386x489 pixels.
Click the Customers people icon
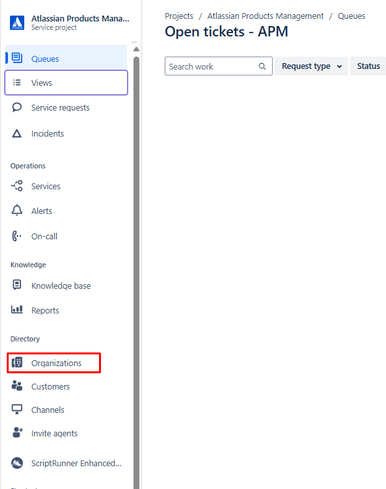coord(17,386)
